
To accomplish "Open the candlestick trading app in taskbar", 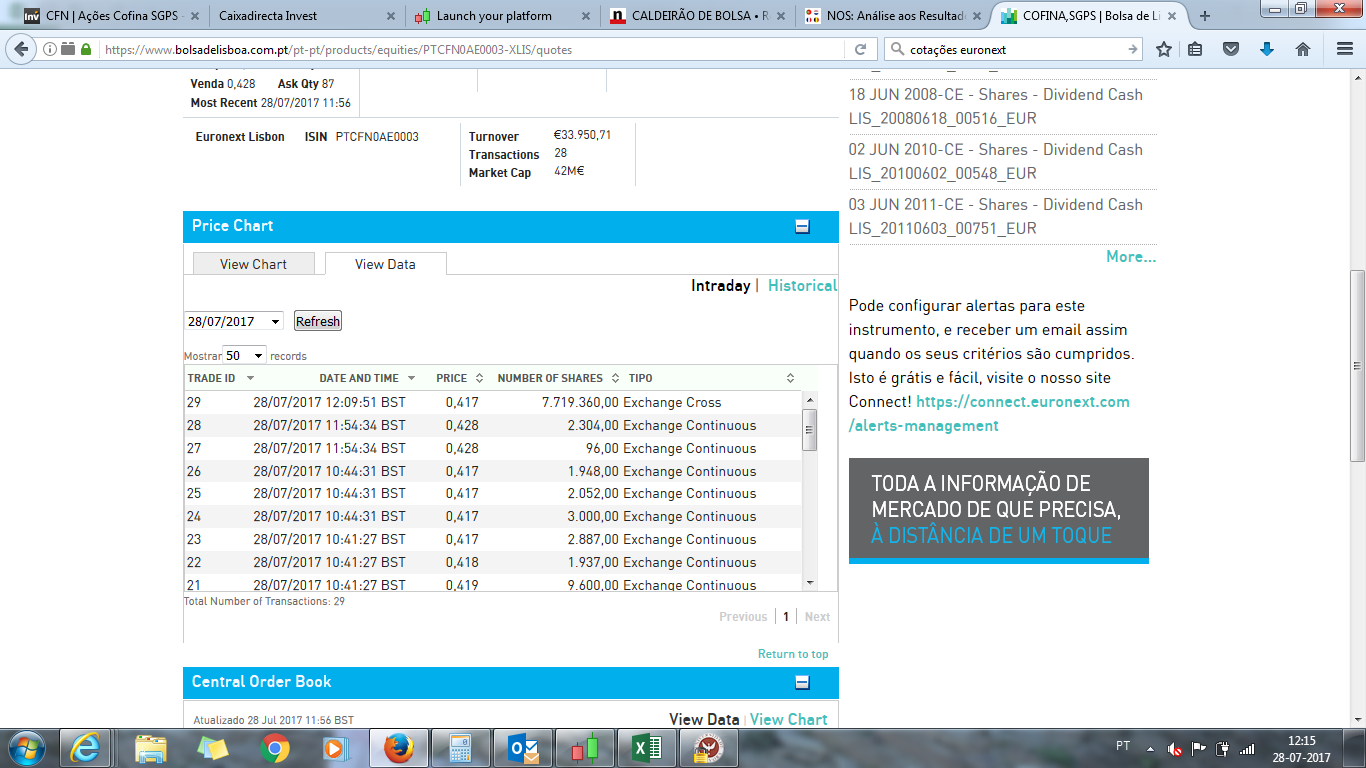I will [585, 747].
